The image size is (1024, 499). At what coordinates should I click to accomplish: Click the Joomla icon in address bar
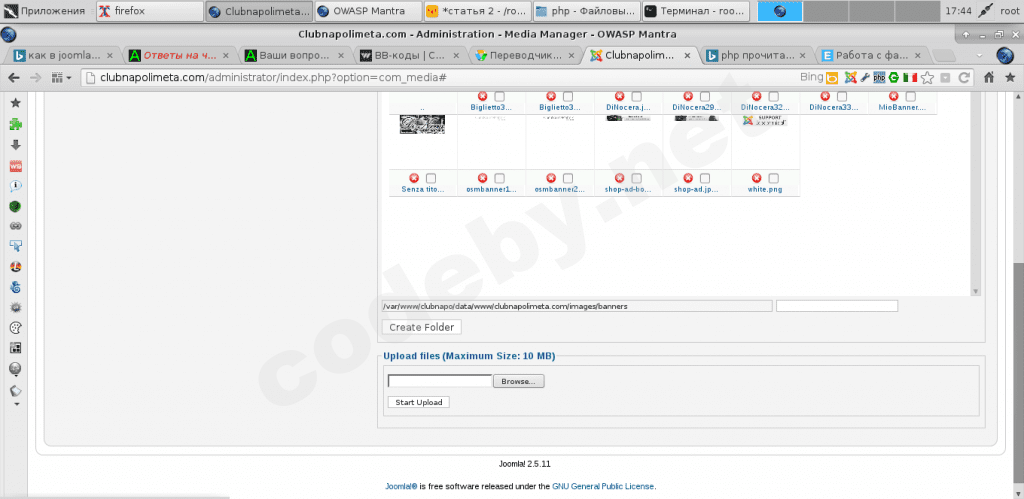point(850,78)
